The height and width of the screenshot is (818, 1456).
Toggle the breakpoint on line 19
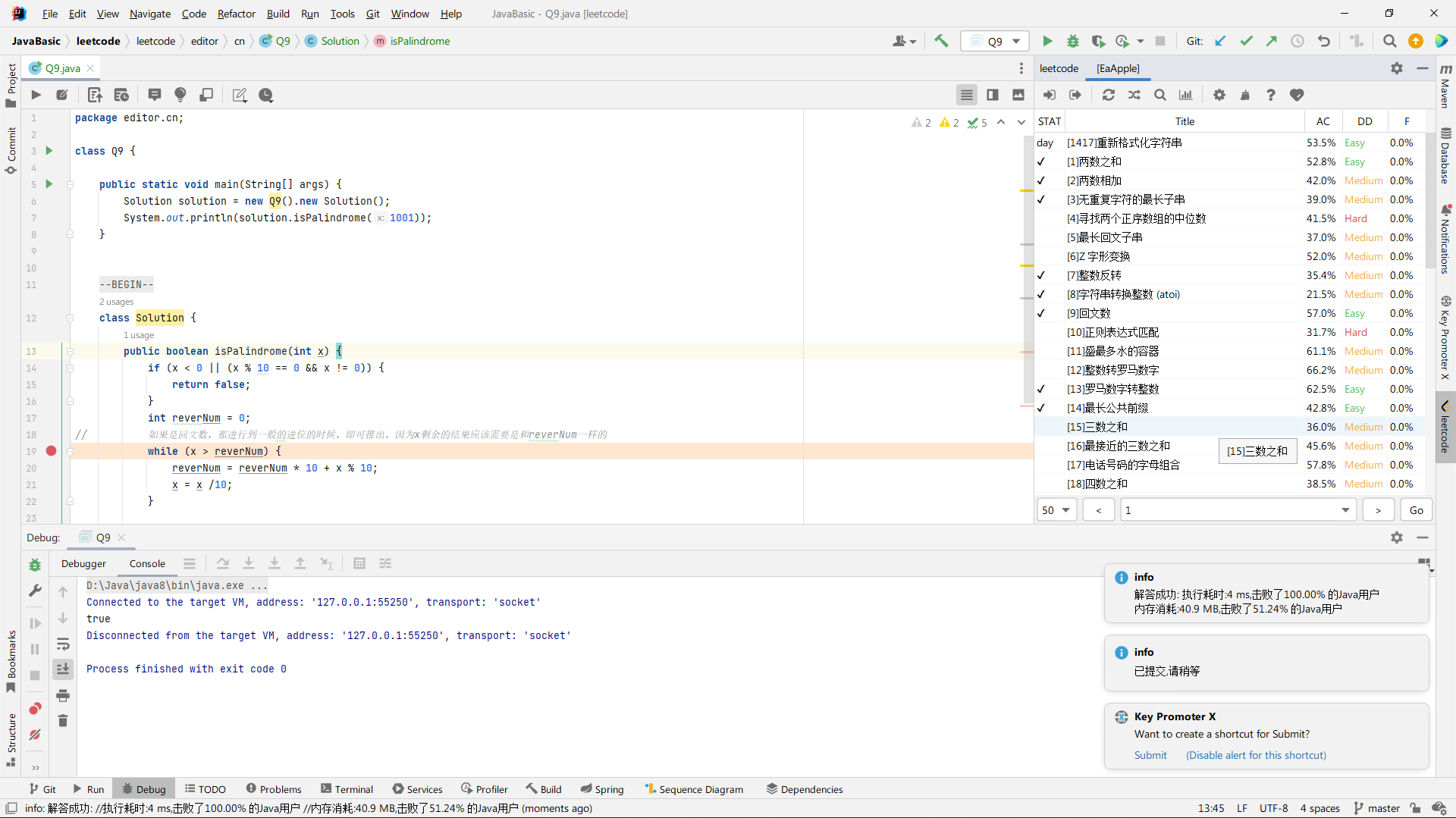[x=51, y=451]
